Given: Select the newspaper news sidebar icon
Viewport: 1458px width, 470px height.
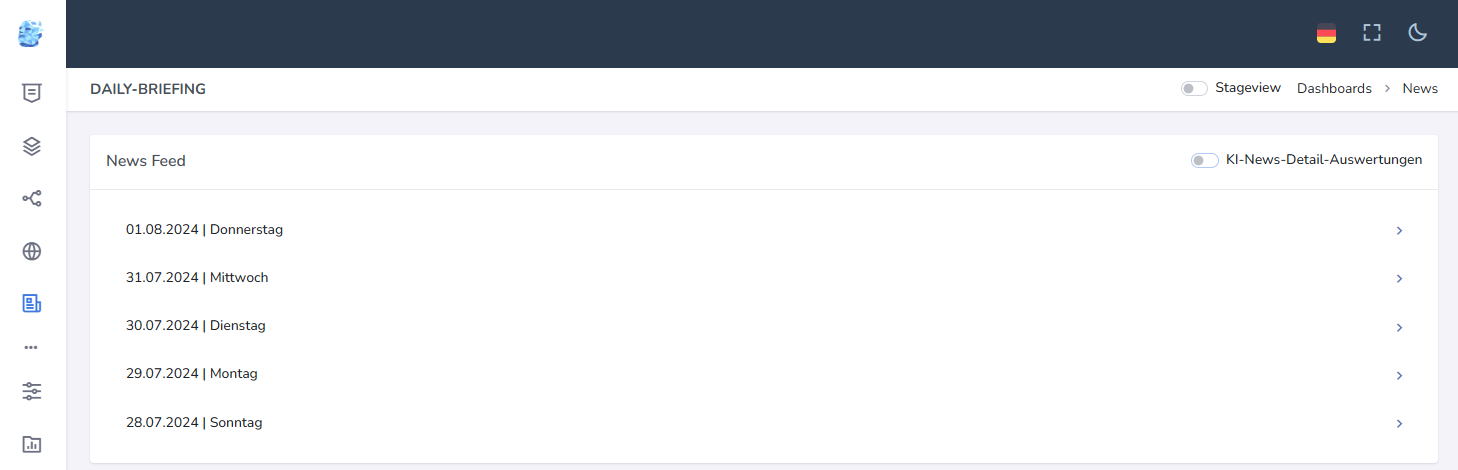Looking at the screenshot, I should (32, 303).
